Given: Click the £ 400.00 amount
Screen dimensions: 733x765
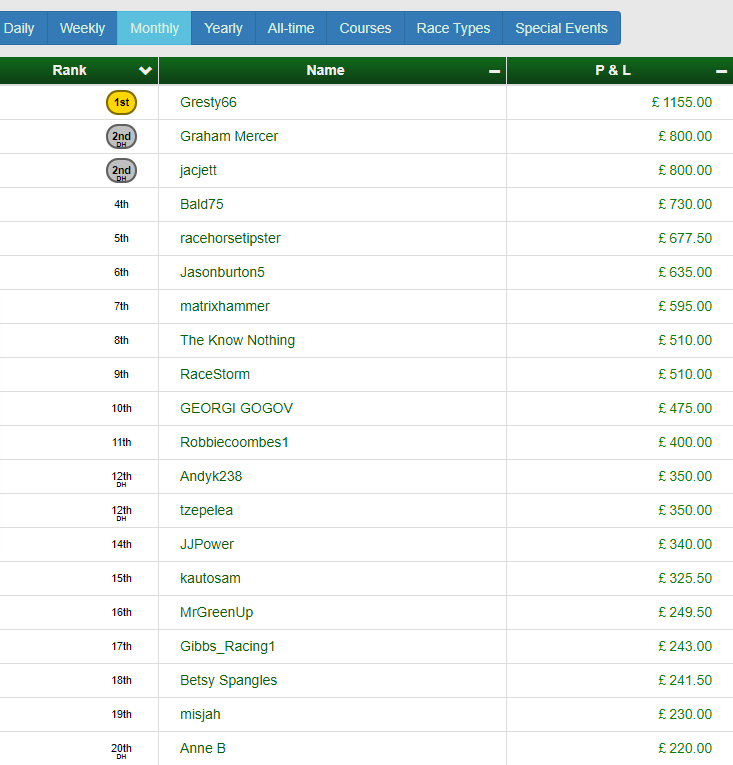Looking at the screenshot, I should coord(685,443).
